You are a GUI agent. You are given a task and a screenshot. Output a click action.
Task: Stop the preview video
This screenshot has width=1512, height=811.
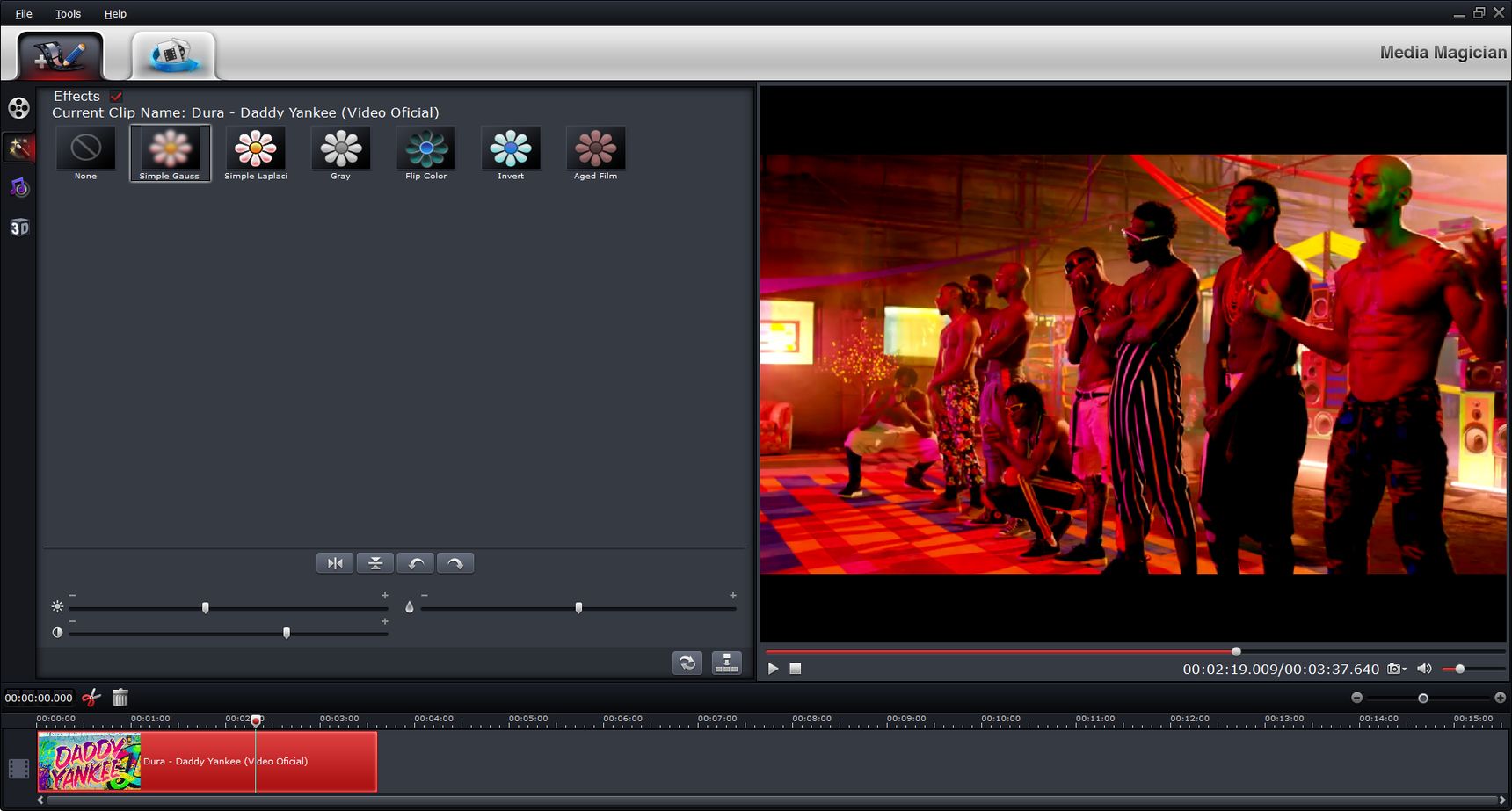[796, 669]
